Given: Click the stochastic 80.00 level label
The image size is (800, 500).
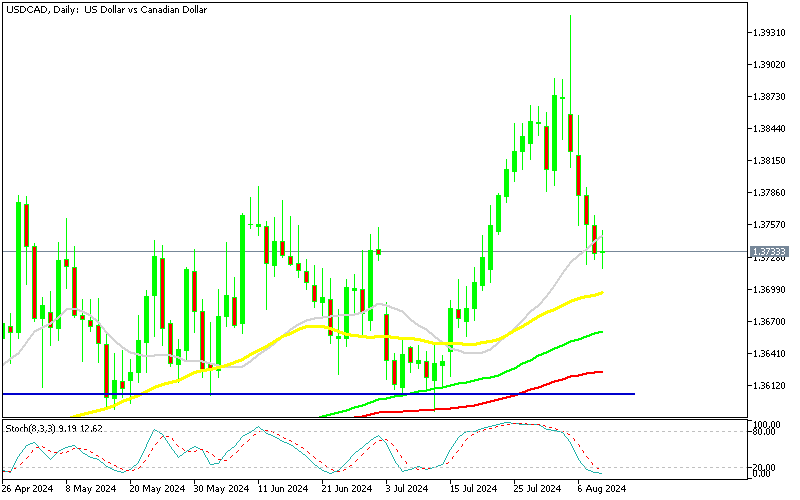Looking at the screenshot, I should pos(765,432).
